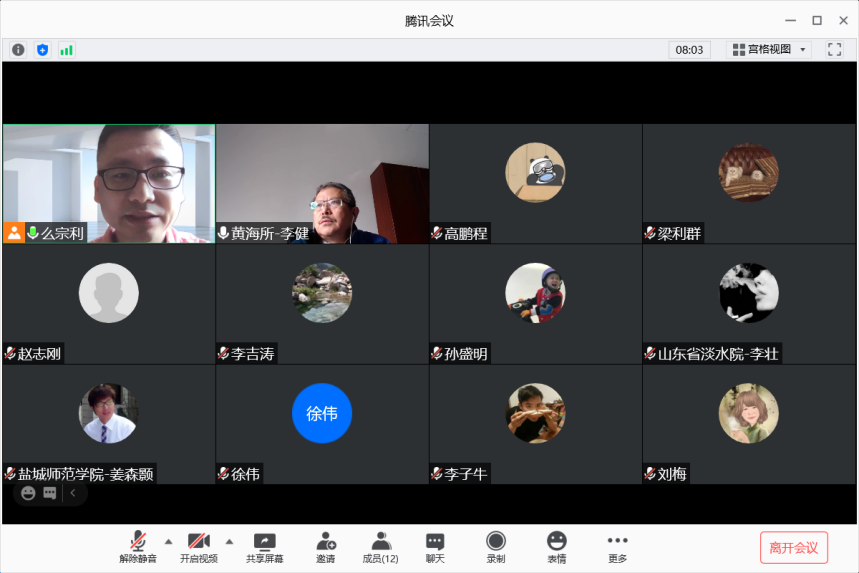Click the orange host icon by 么宗利
Image resolution: width=859 pixels, height=573 pixels.
(x=14, y=233)
